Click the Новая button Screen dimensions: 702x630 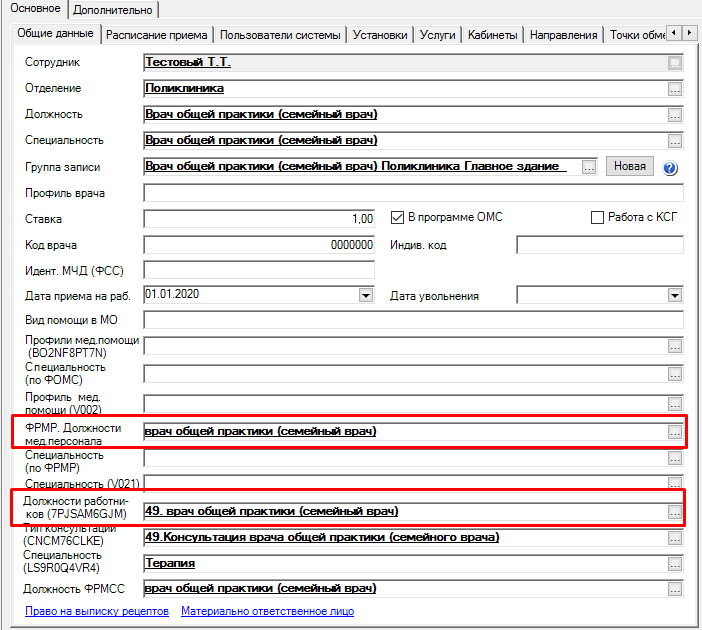[x=629, y=166]
